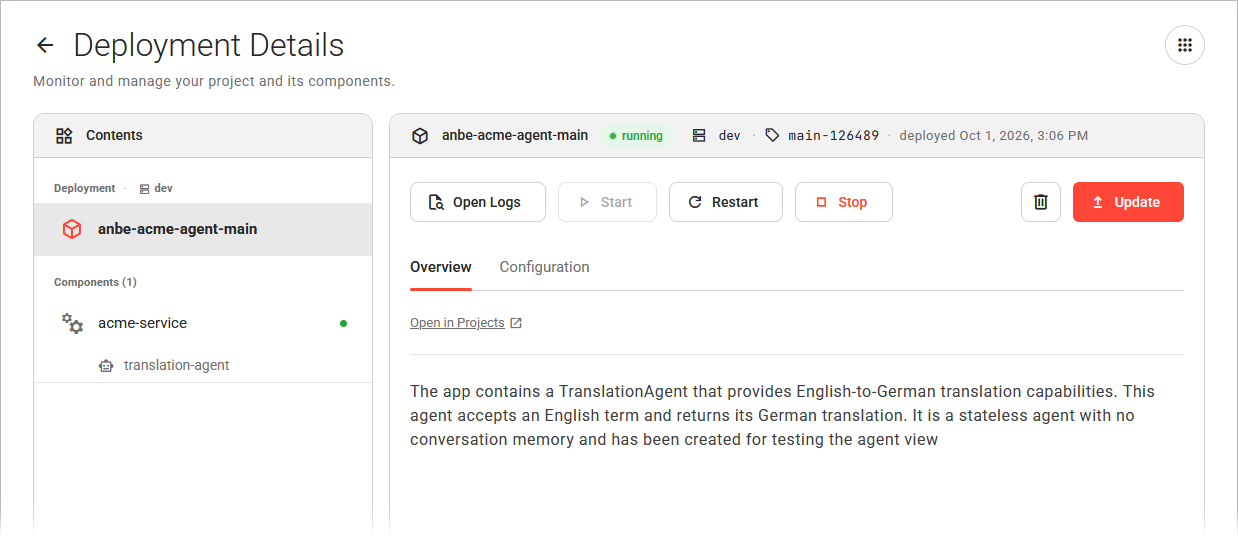
Task: Click the running status badge
Action: tap(637, 135)
